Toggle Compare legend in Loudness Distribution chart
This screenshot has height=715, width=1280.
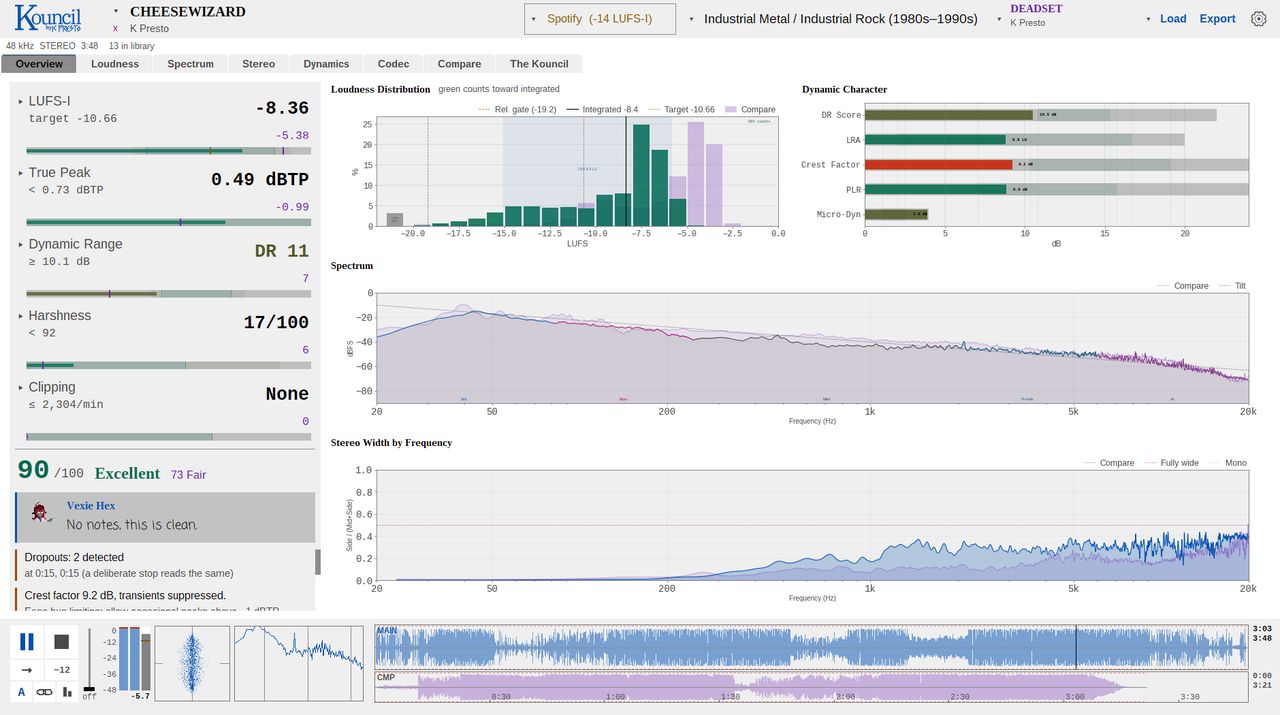748,110
